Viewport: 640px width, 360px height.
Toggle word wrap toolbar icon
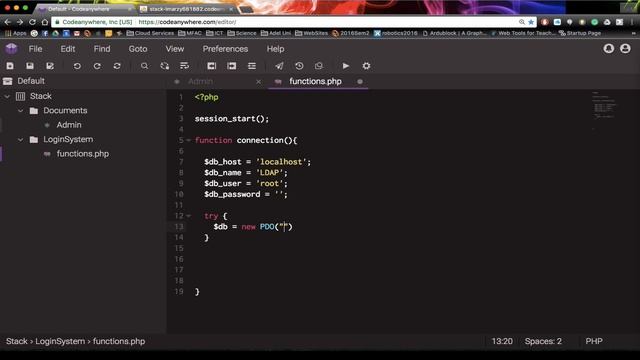click(x=184, y=66)
